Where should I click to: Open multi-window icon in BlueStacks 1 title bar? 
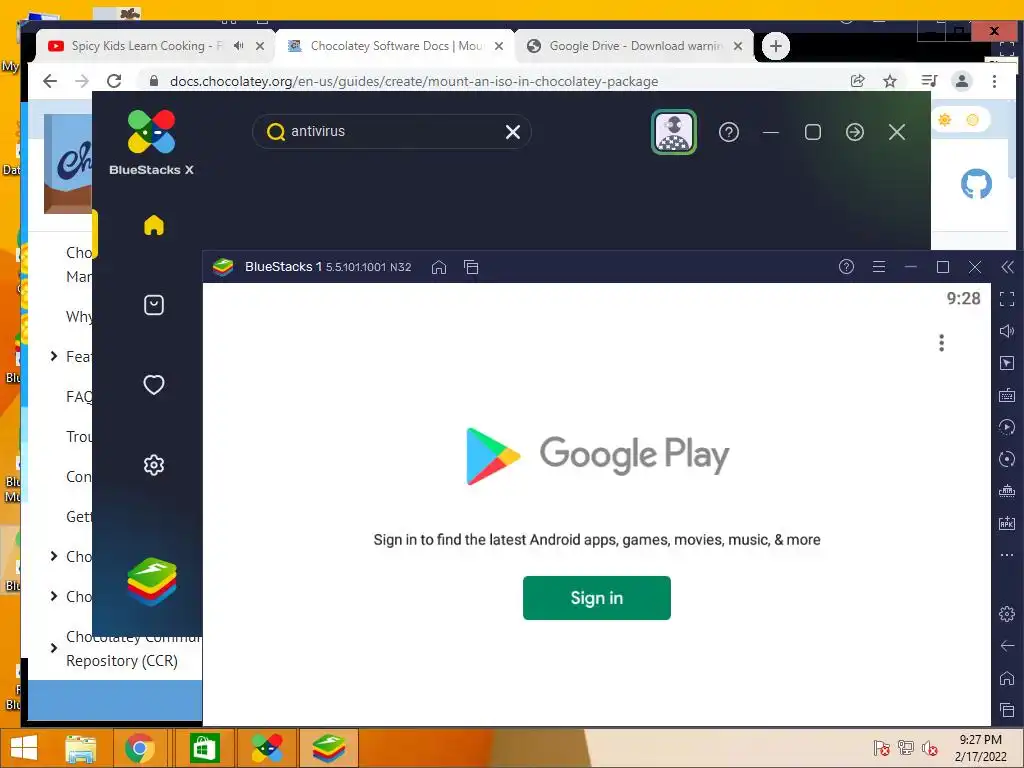click(471, 267)
